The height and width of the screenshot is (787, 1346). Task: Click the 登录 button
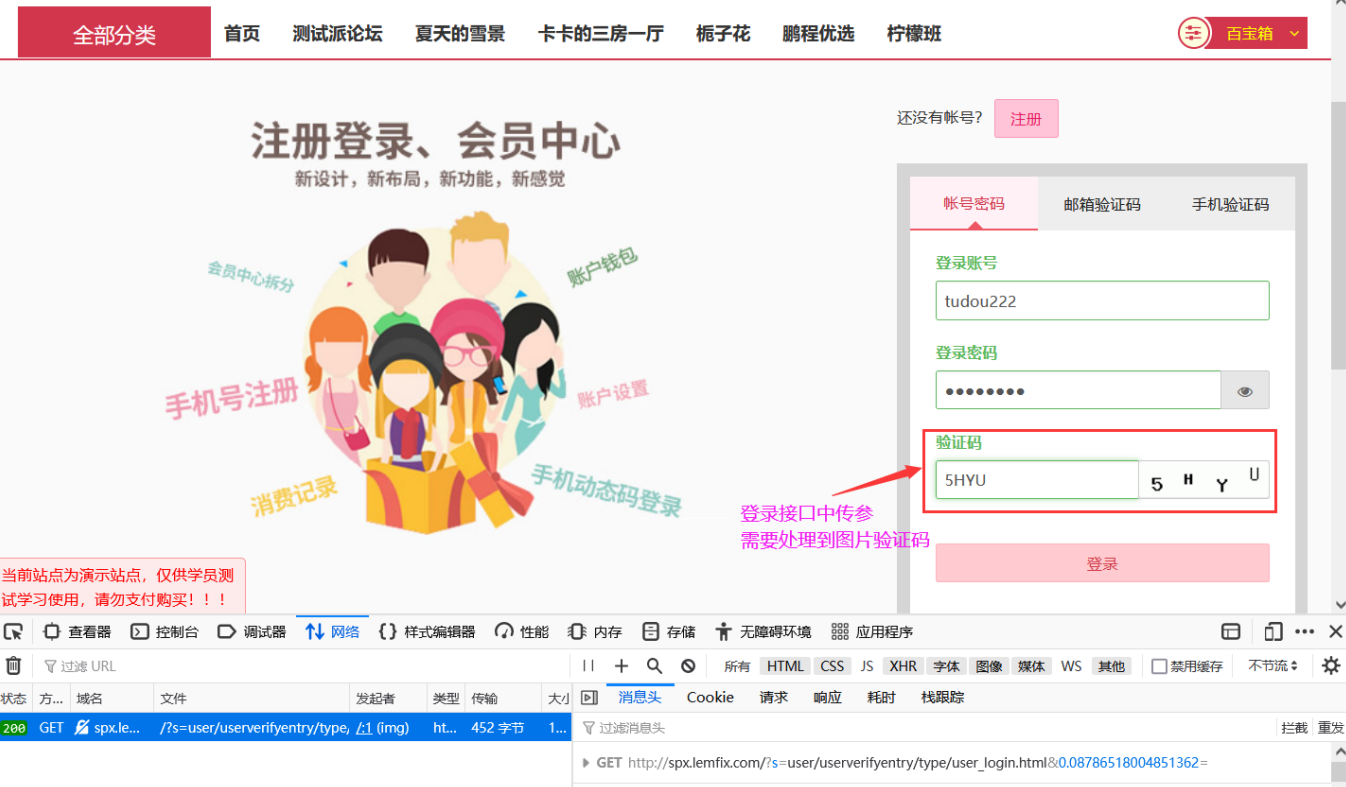(1101, 562)
